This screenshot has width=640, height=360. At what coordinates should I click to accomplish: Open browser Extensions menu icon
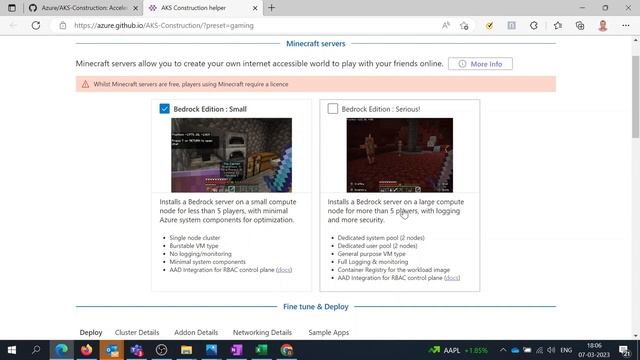coord(534,26)
